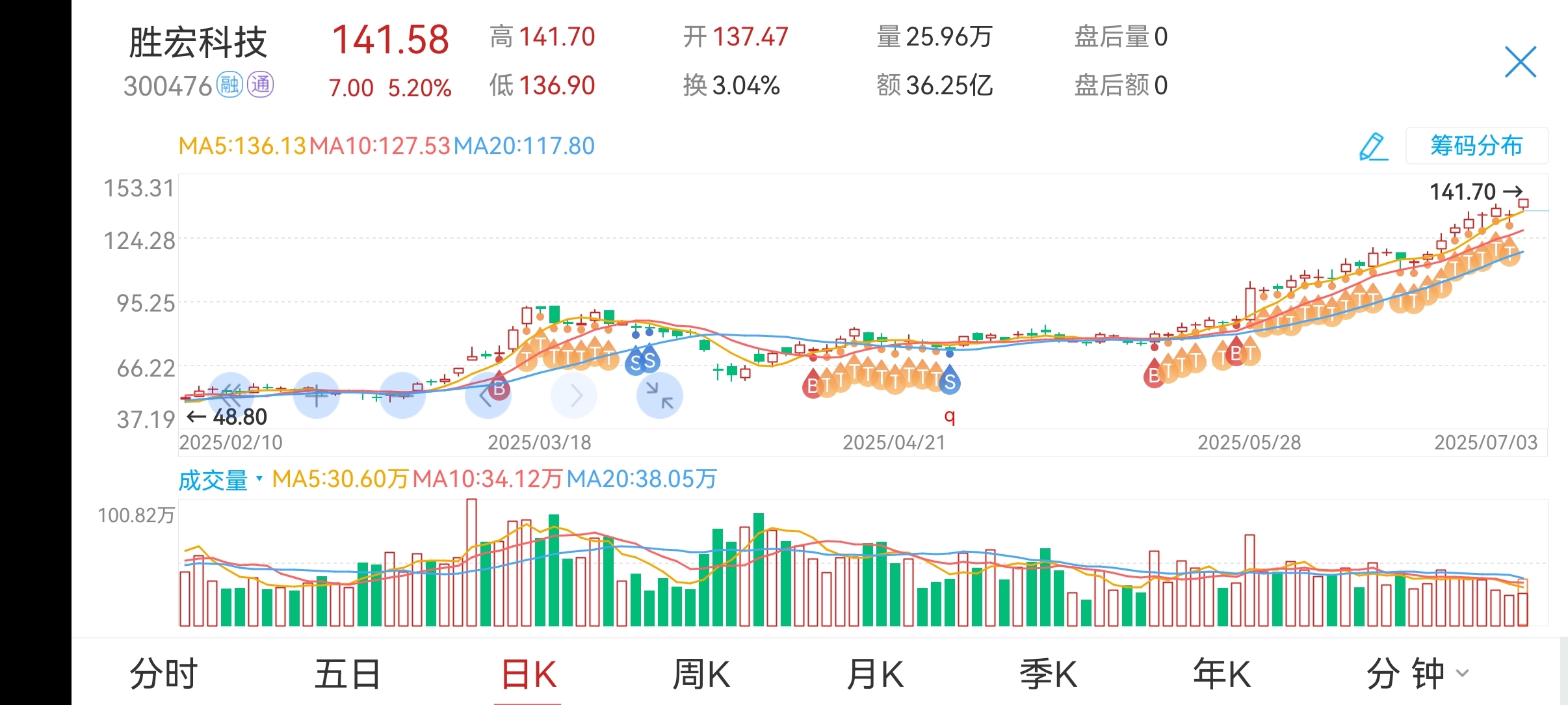Image resolution: width=1568 pixels, height=705 pixels.
Task: Jump to earliest data with double-left arrow
Action: pyautogui.click(x=231, y=395)
